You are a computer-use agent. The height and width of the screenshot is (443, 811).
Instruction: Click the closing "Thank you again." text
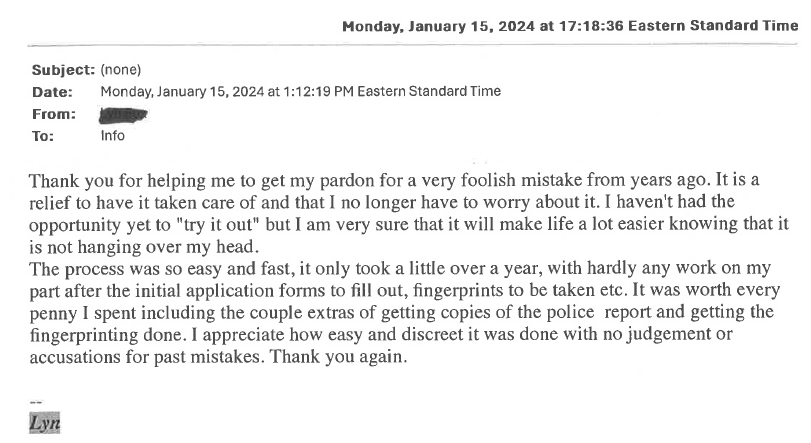[x=339, y=357]
